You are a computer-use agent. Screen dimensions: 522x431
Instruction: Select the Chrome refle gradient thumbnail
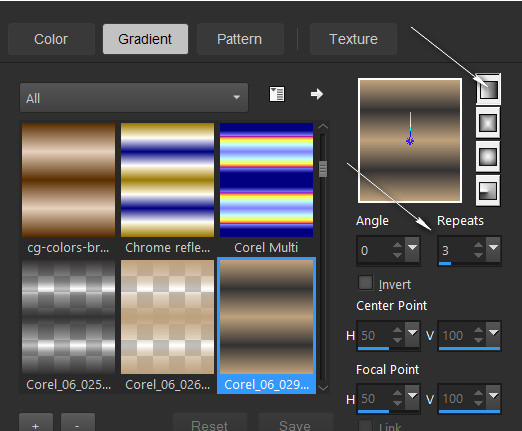(167, 180)
